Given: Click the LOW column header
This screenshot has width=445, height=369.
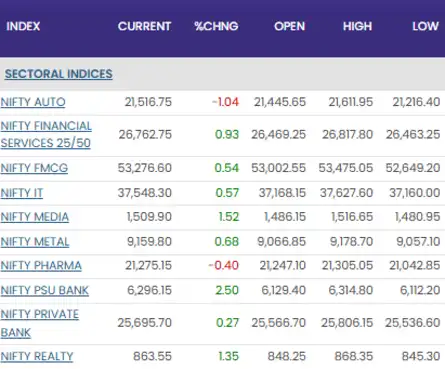Looking at the screenshot, I should click(x=425, y=26).
